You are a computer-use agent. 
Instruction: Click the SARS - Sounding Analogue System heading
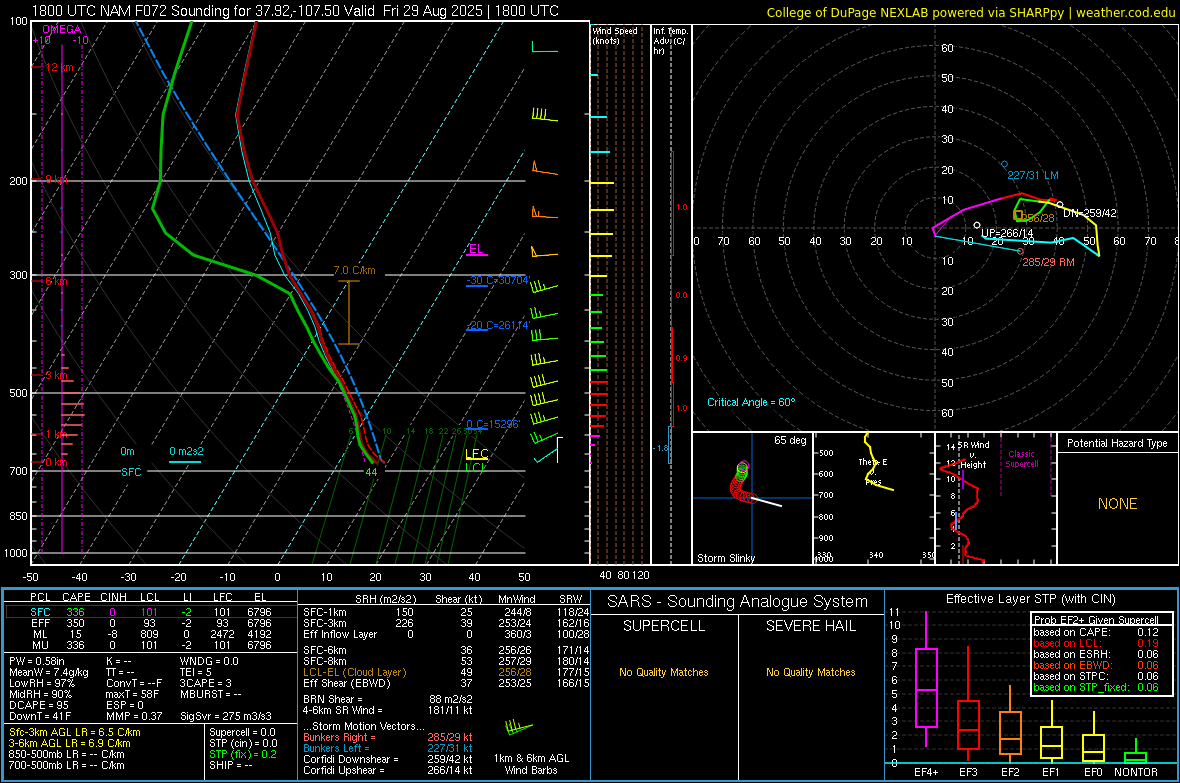click(x=738, y=602)
